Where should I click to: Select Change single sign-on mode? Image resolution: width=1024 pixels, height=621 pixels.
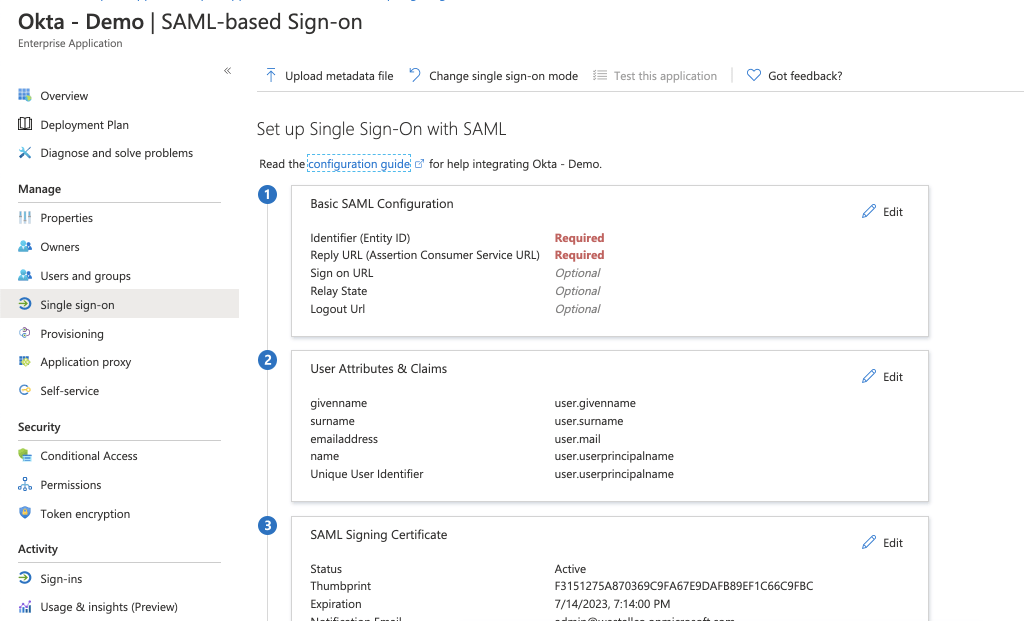click(493, 76)
